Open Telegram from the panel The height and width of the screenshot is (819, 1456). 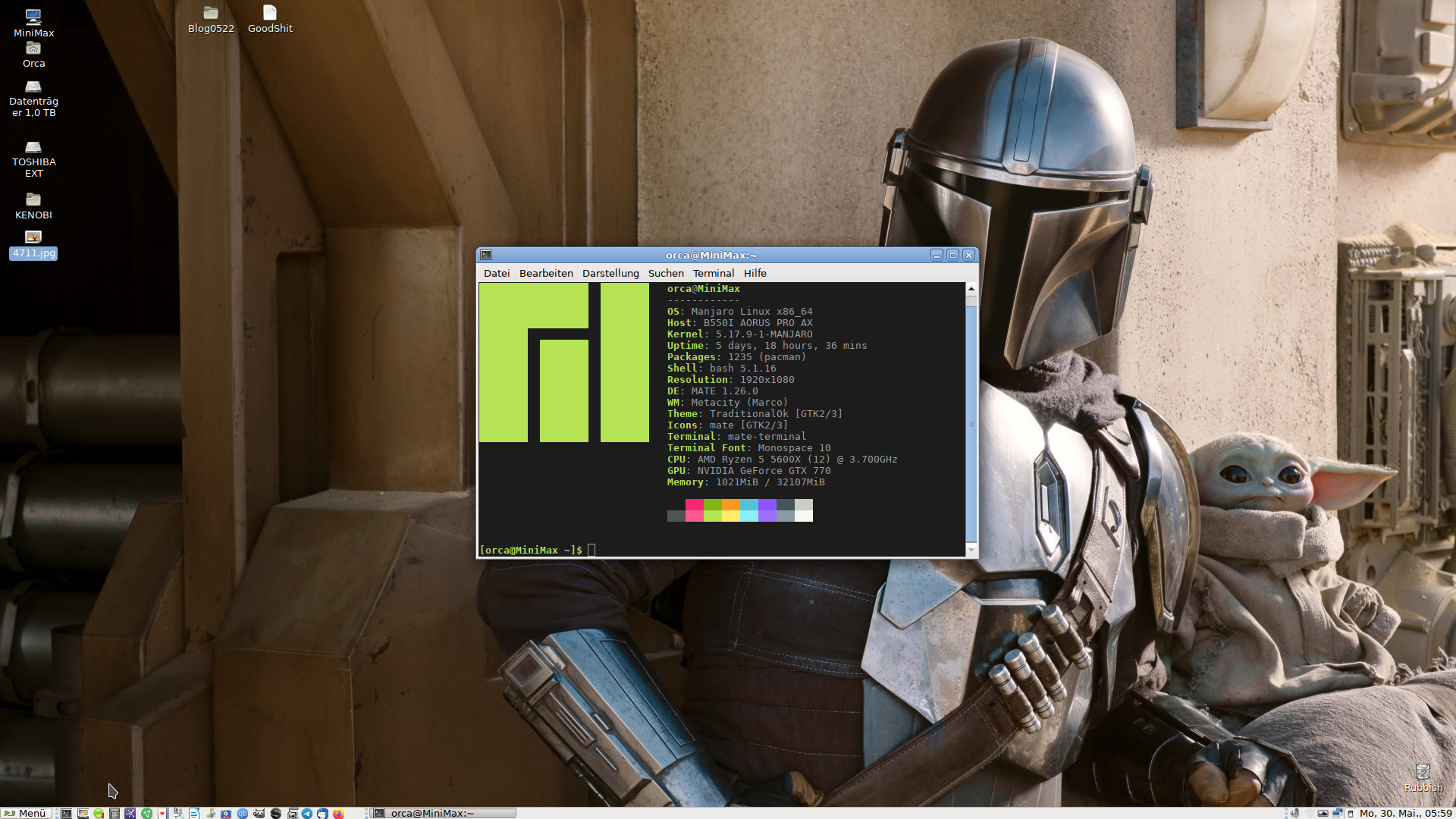click(306, 813)
